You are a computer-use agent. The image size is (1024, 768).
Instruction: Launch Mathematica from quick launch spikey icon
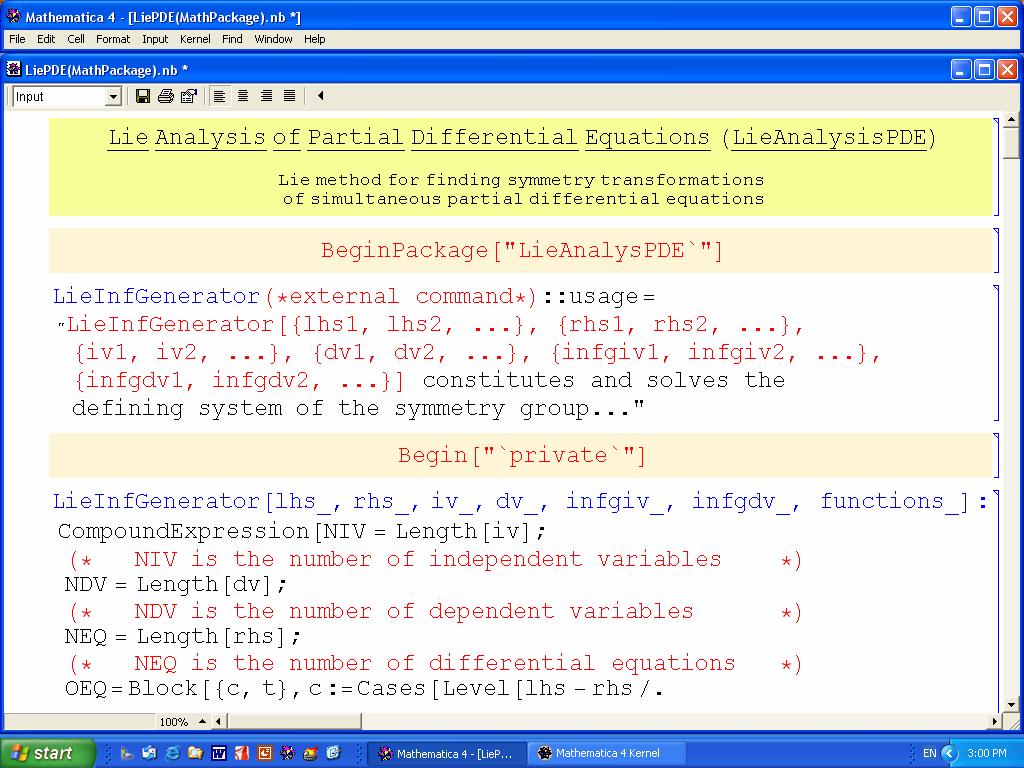pos(287,753)
